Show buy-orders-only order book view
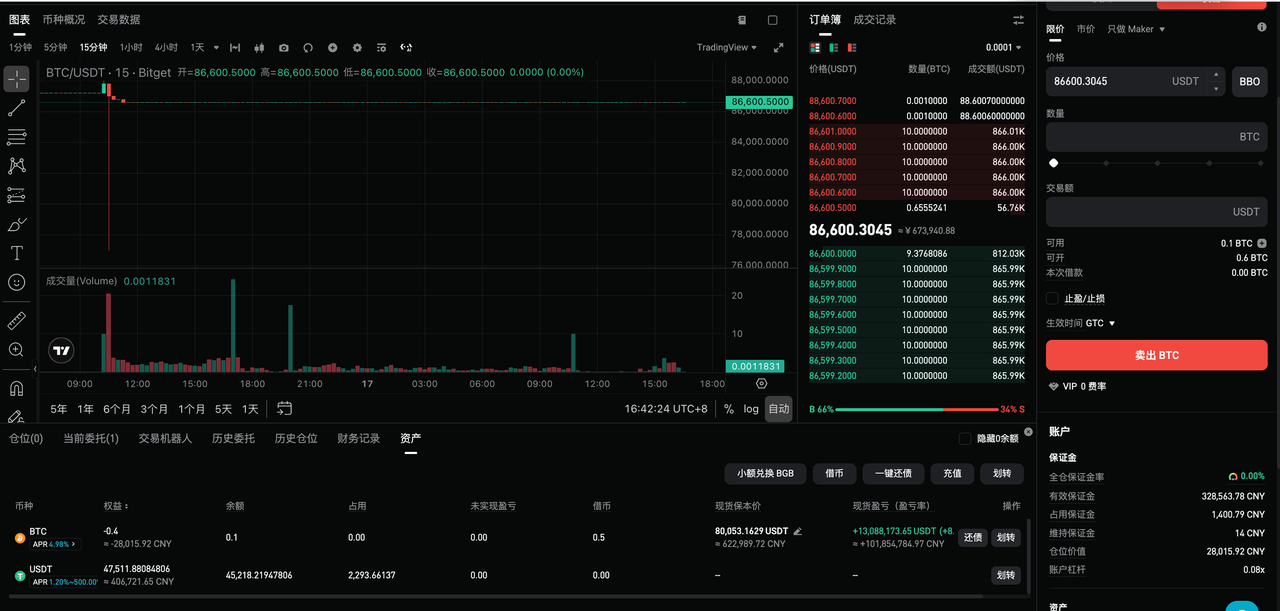Image resolution: width=1280 pixels, height=611 pixels. click(x=833, y=47)
